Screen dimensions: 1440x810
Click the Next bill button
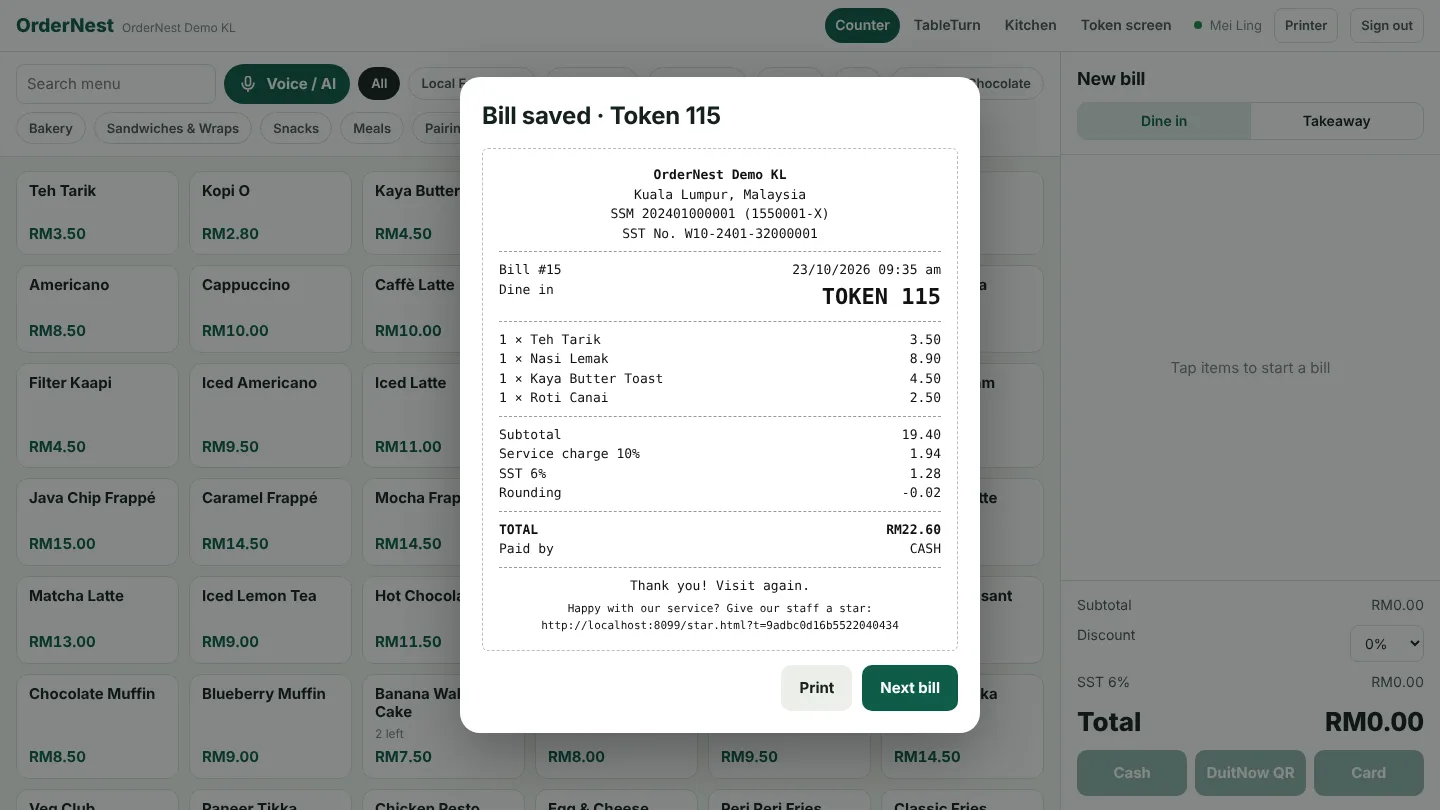[910, 688]
